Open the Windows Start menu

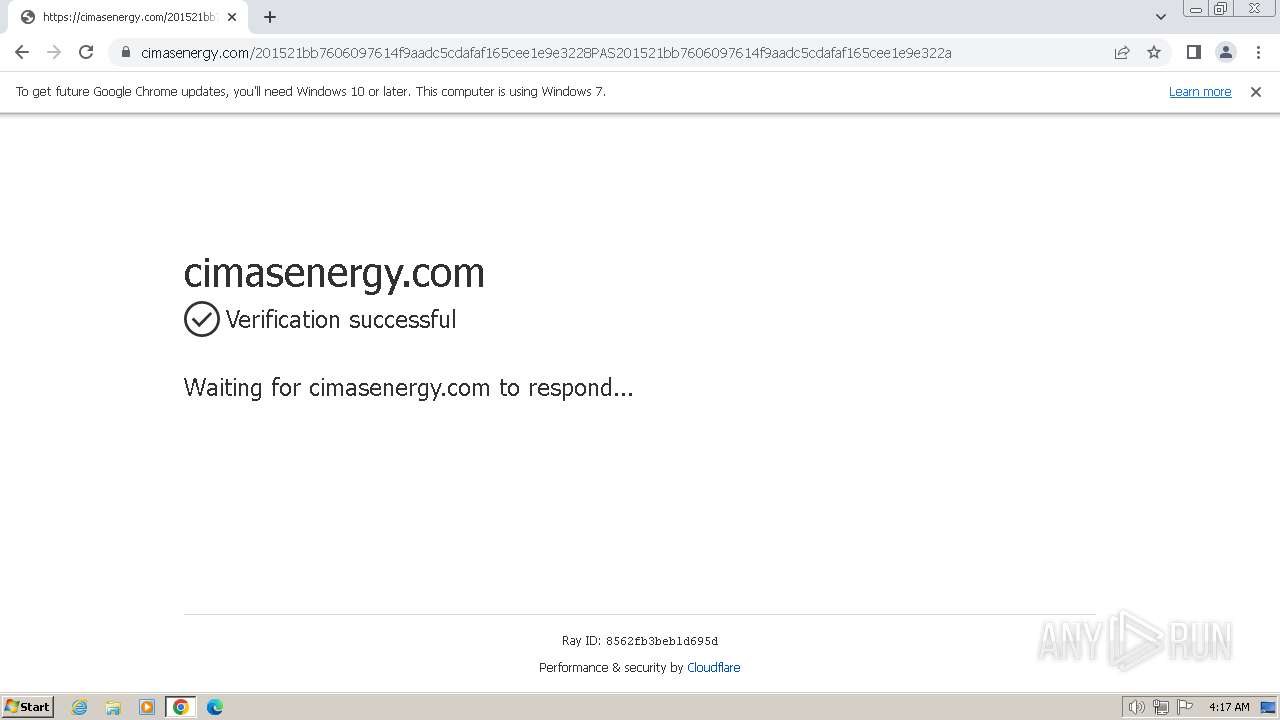[27, 706]
